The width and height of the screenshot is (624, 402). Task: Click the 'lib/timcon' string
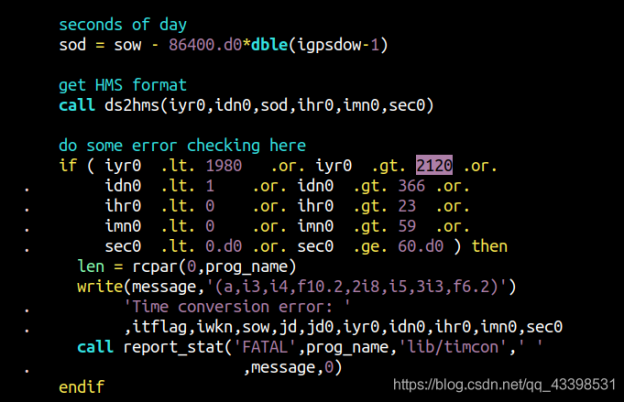(x=448, y=347)
